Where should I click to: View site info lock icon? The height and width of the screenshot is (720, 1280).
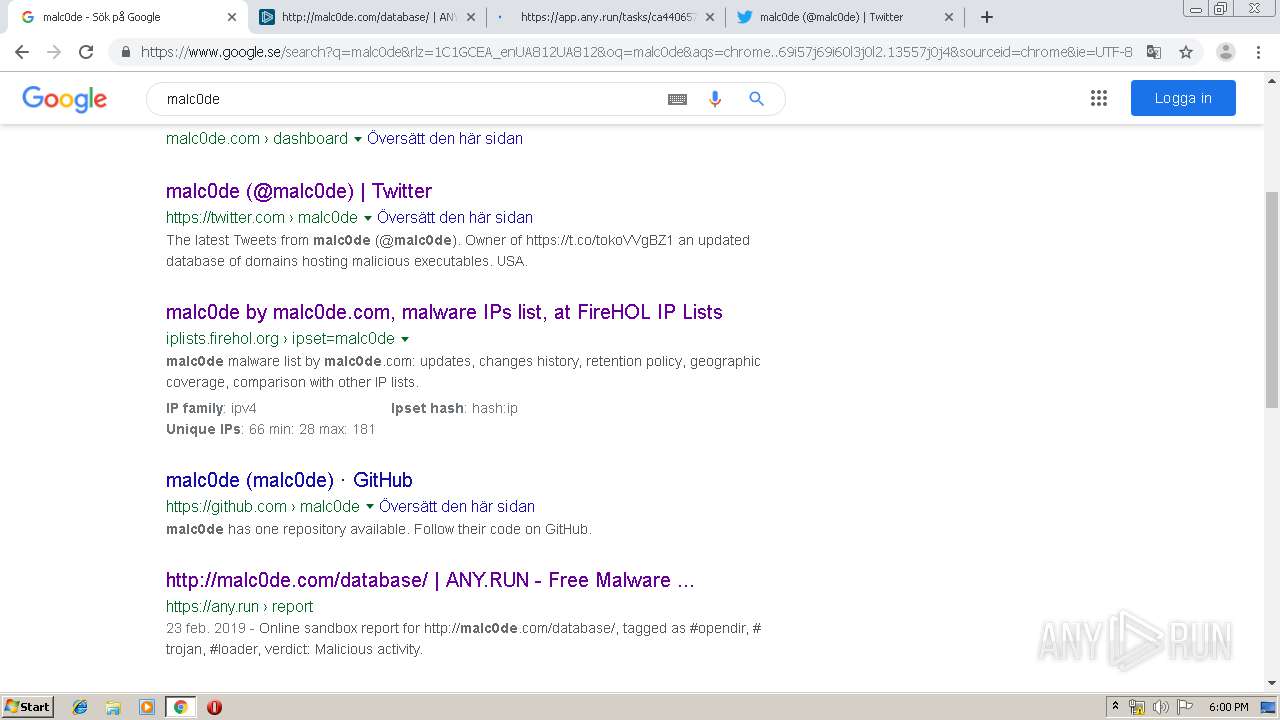coord(124,52)
